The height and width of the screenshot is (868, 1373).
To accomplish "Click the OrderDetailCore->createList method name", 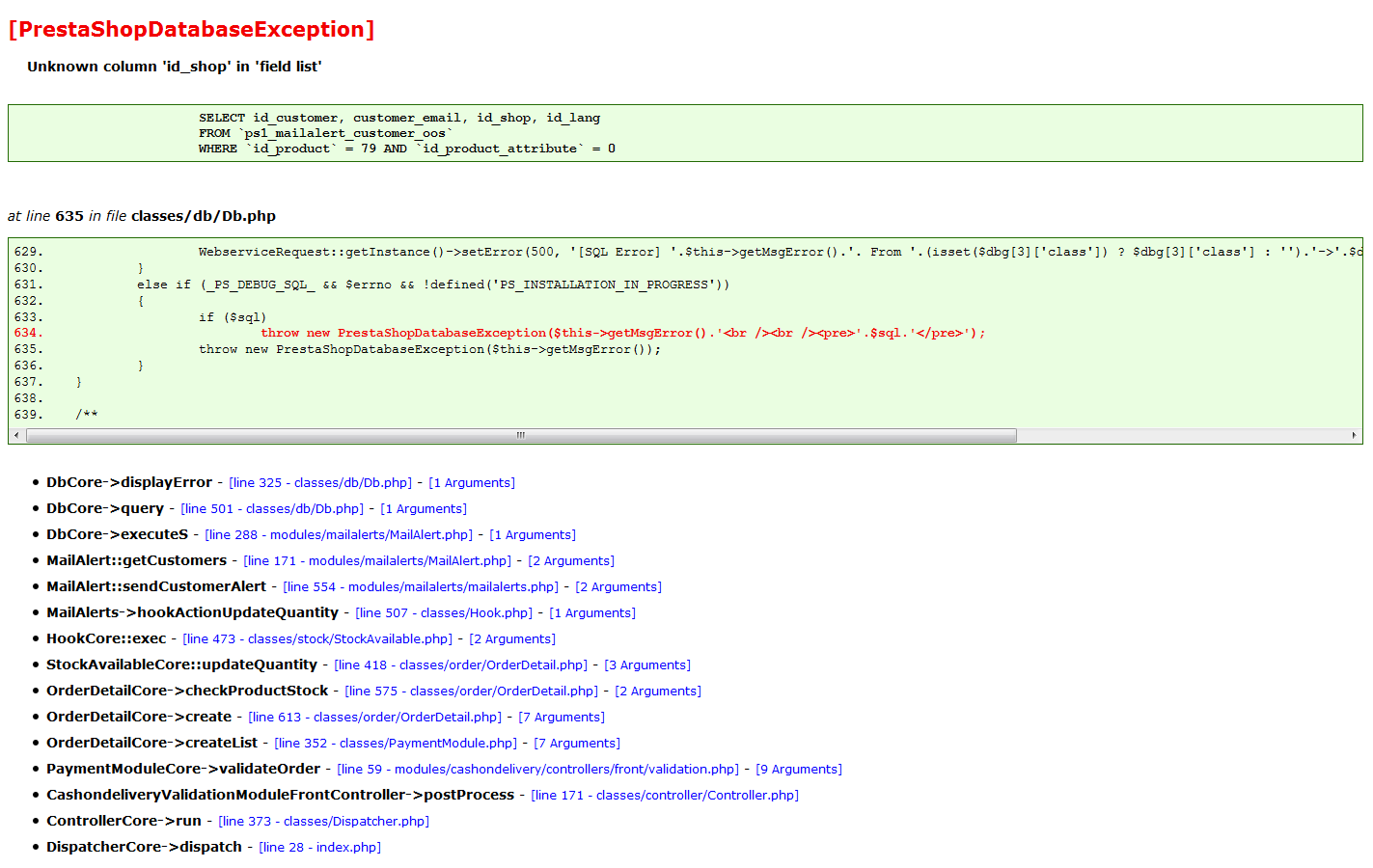I will pyautogui.click(x=152, y=743).
